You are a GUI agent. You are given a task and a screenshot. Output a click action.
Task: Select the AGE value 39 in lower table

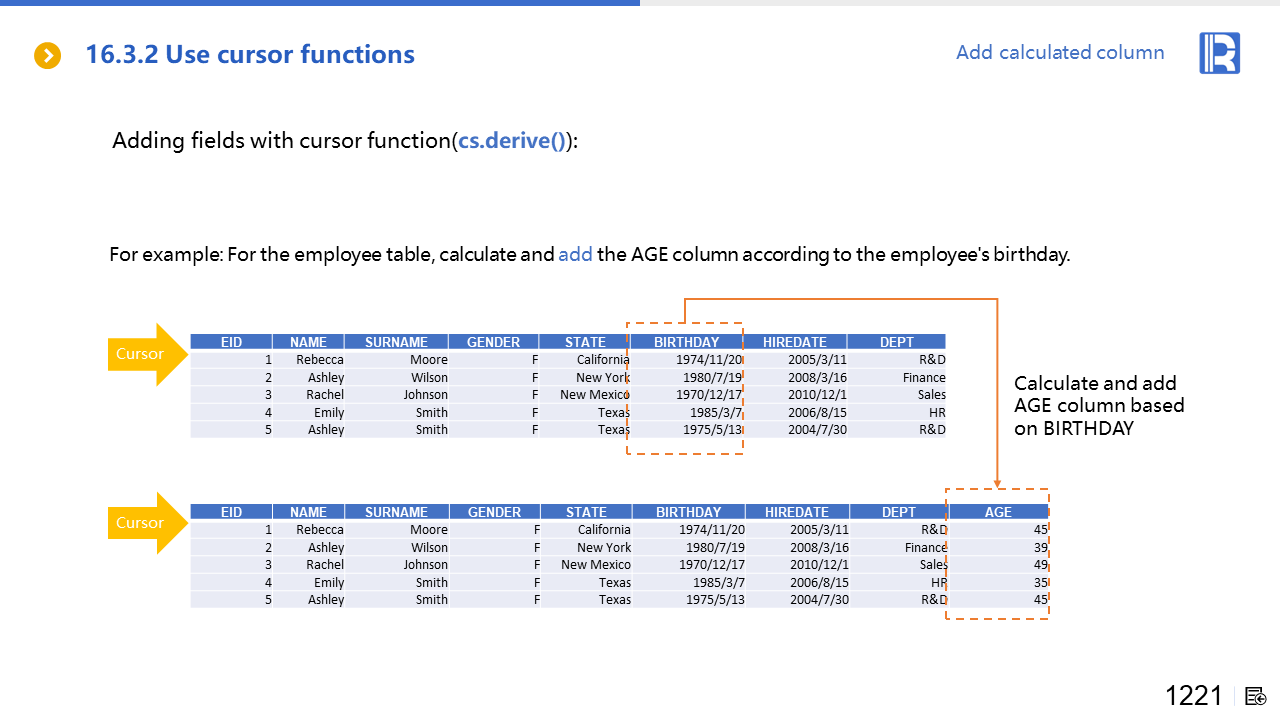[1040, 548]
